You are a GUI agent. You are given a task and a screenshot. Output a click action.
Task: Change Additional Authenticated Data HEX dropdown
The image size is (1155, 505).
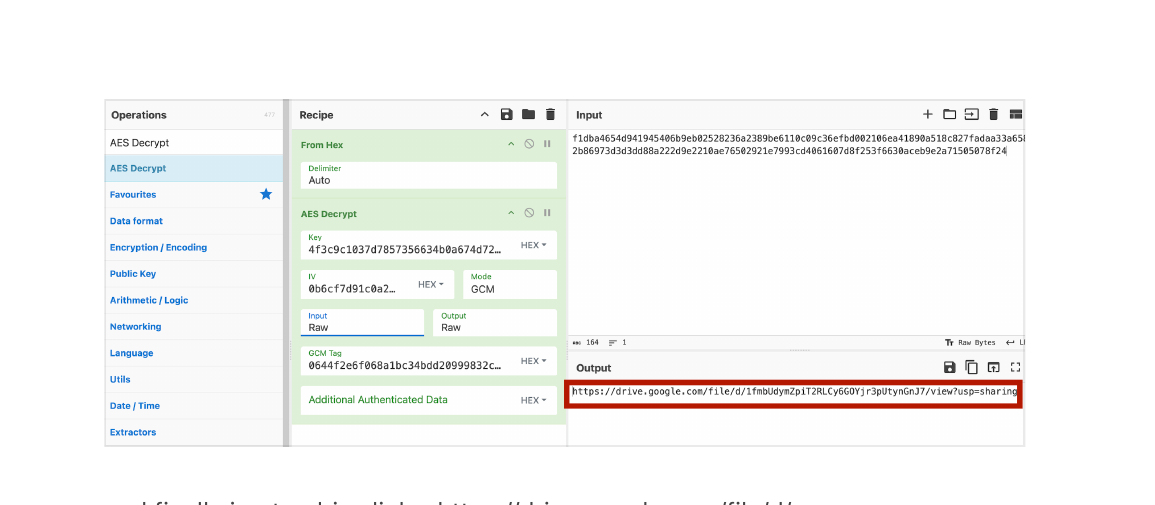533,400
